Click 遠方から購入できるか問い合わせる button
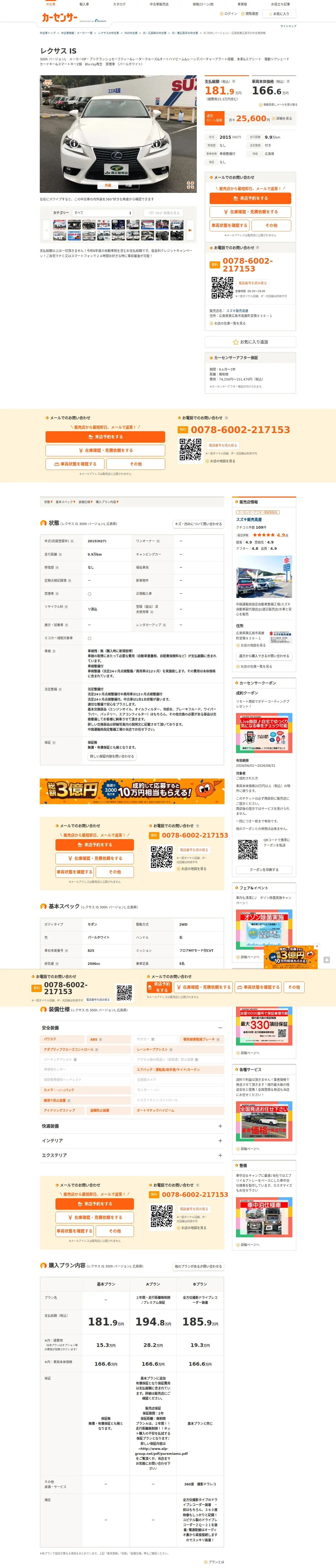The height and width of the screenshot is (1568, 336). (x=264, y=656)
